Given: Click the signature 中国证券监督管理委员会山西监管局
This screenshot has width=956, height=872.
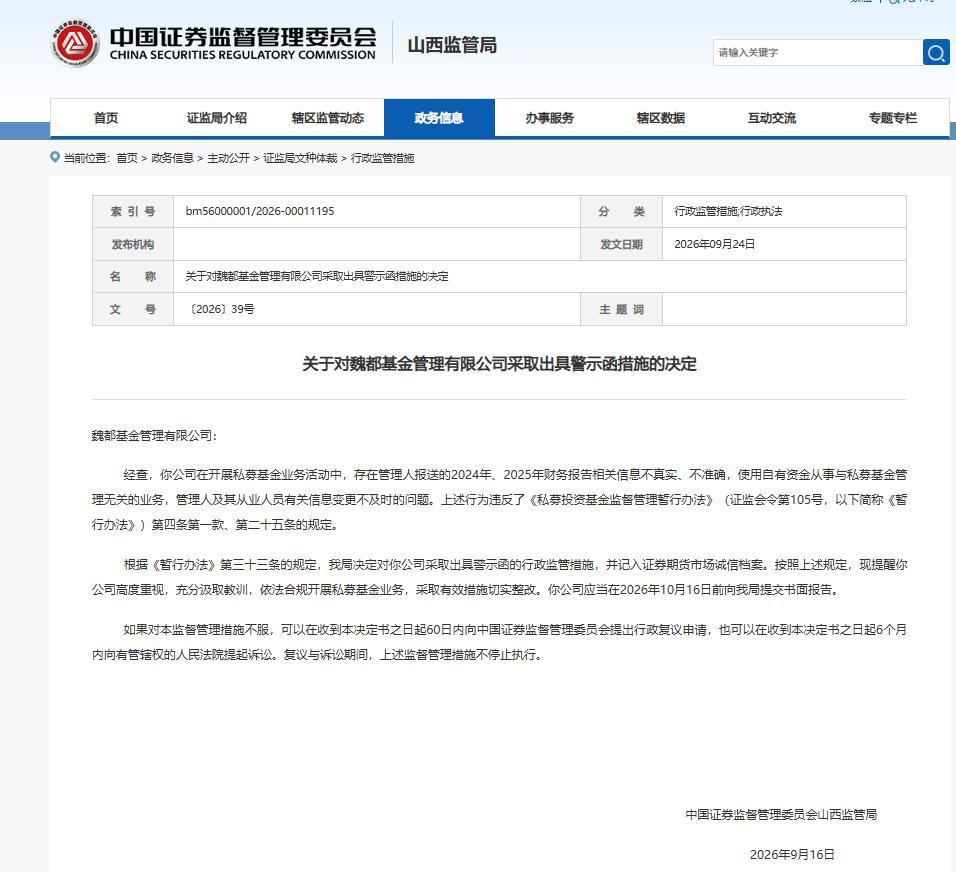Looking at the screenshot, I should click(x=781, y=814).
